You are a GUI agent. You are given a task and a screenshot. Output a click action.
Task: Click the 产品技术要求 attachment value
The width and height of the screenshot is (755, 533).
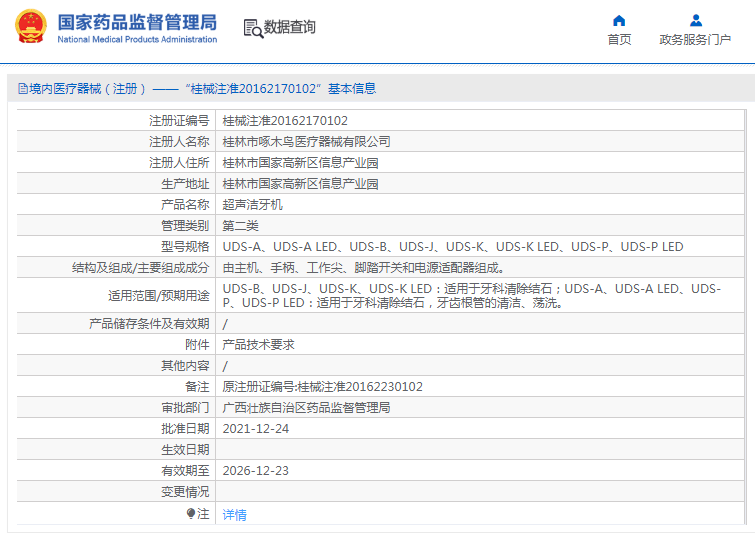(258, 345)
